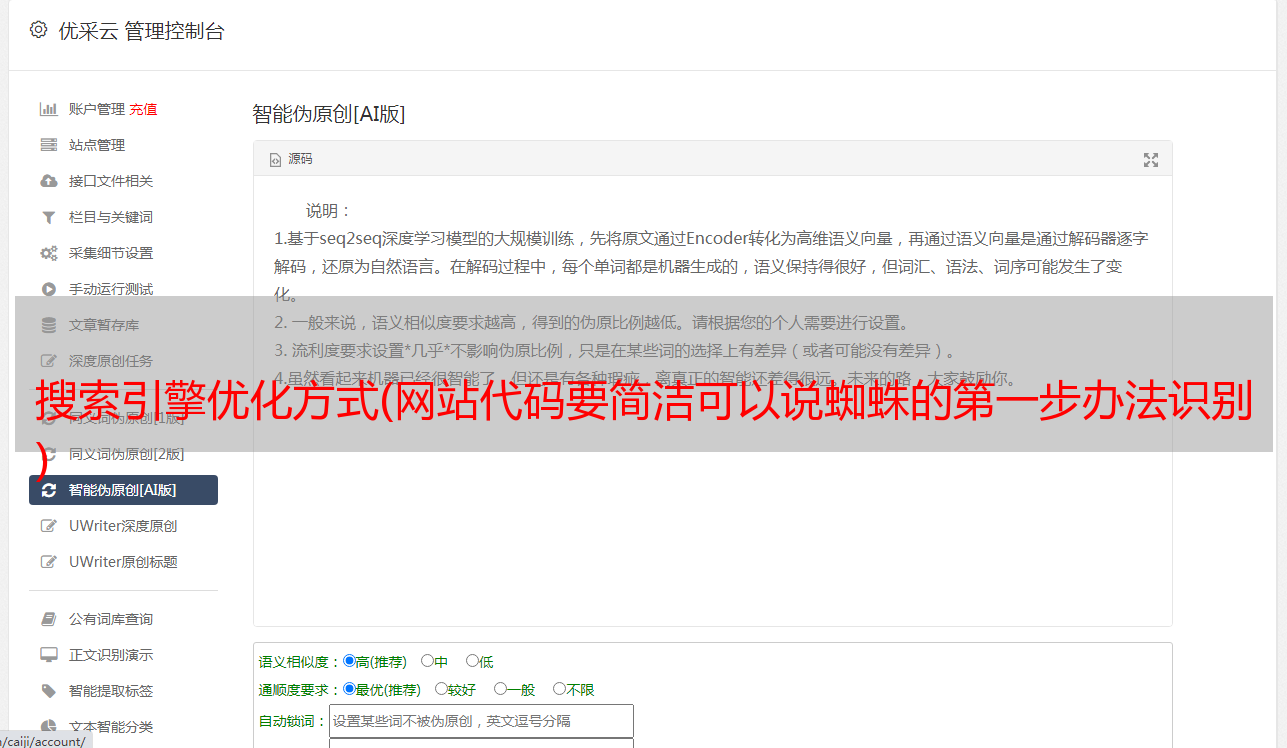1287x748 pixels.
Task: Click the play icon for 手动运行测试
Action: coord(48,289)
